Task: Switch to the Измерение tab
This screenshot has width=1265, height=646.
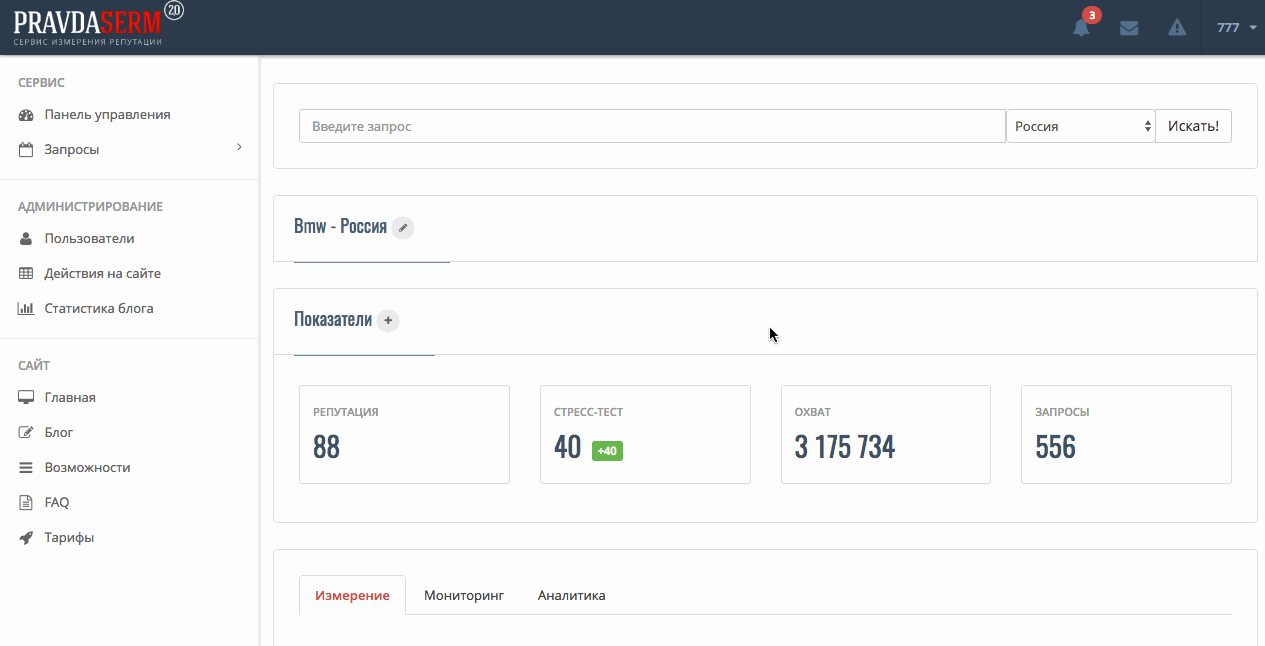Action: point(352,595)
